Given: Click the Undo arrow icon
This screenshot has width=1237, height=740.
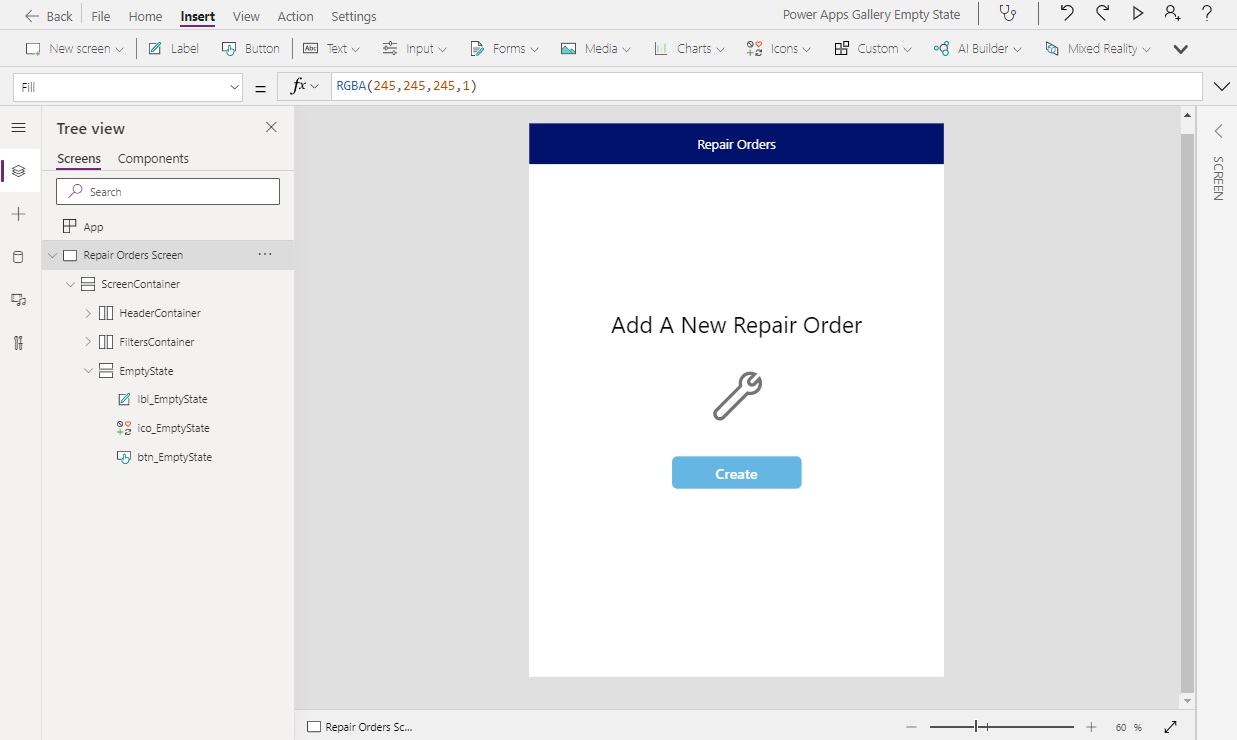Looking at the screenshot, I should [1067, 14].
